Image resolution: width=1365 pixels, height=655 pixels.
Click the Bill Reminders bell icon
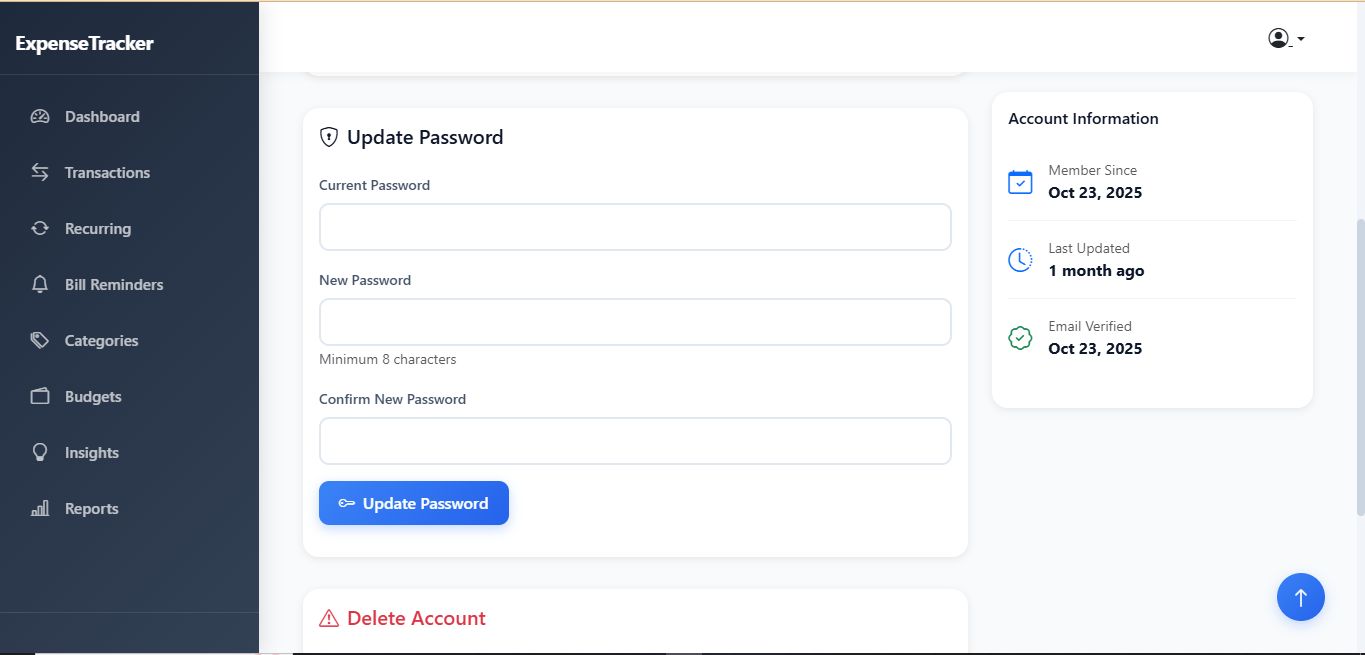pos(40,284)
